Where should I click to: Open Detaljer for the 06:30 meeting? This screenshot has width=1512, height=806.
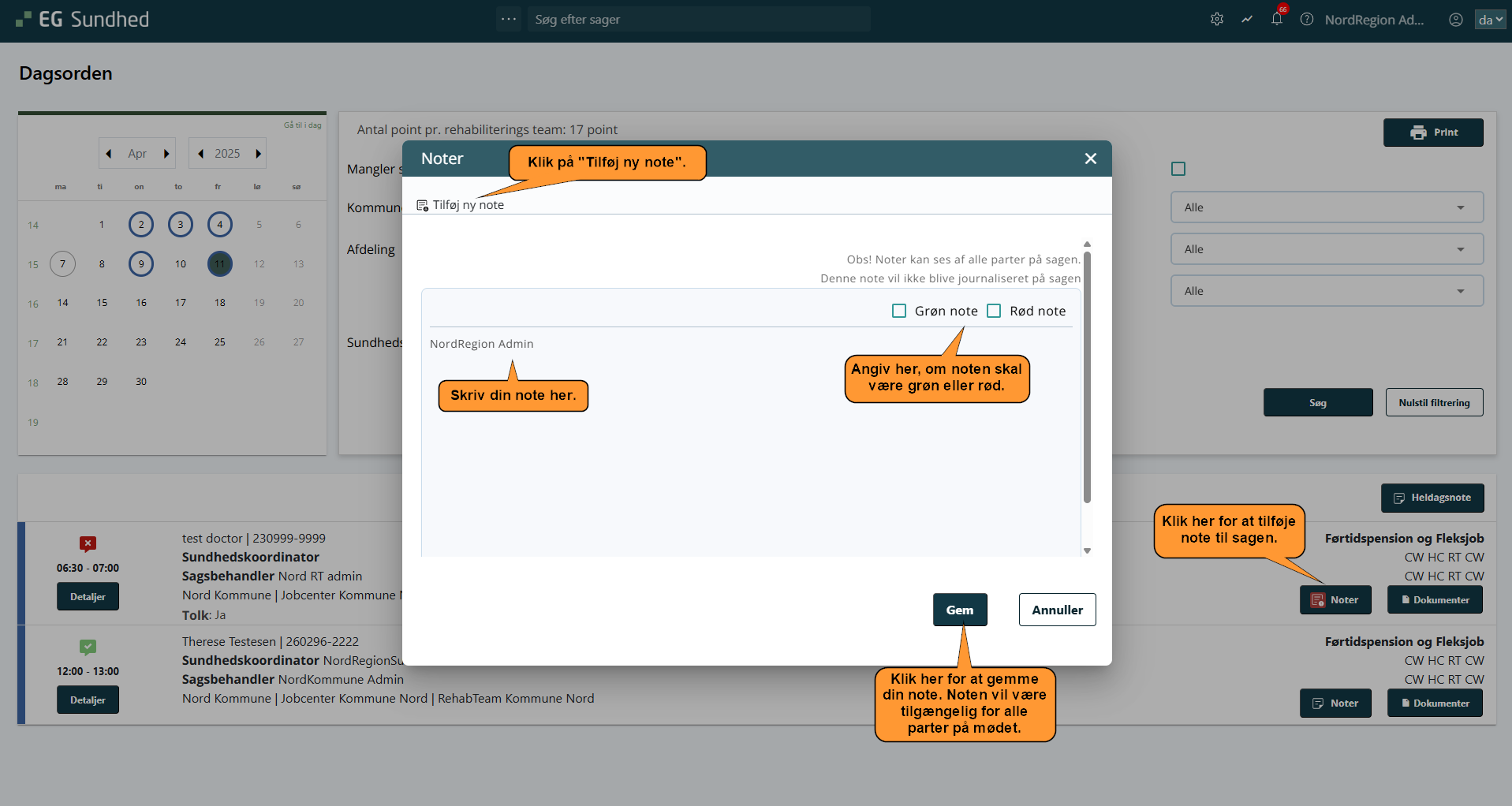[88, 596]
